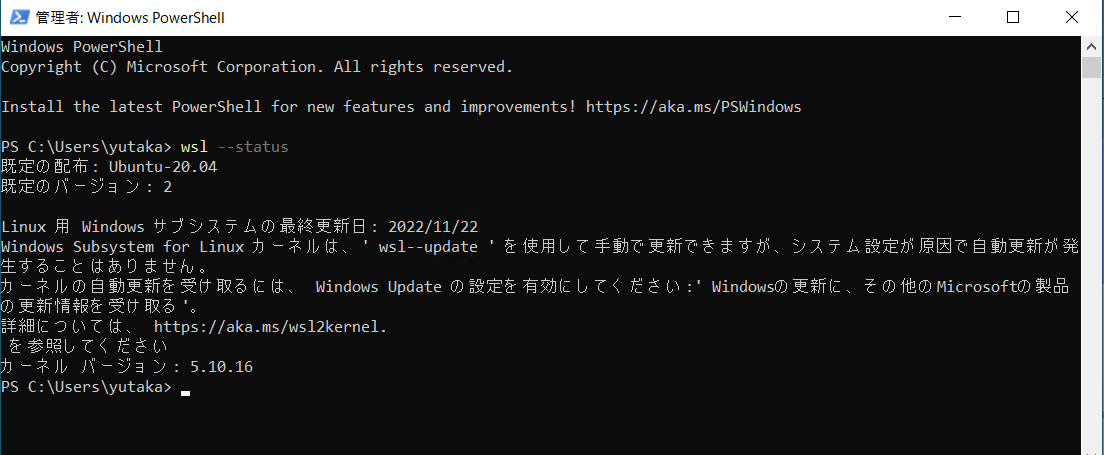Click the window title text 管理者: Windows PowerShell
Screen dimensions: 1104x455
pos(130,18)
